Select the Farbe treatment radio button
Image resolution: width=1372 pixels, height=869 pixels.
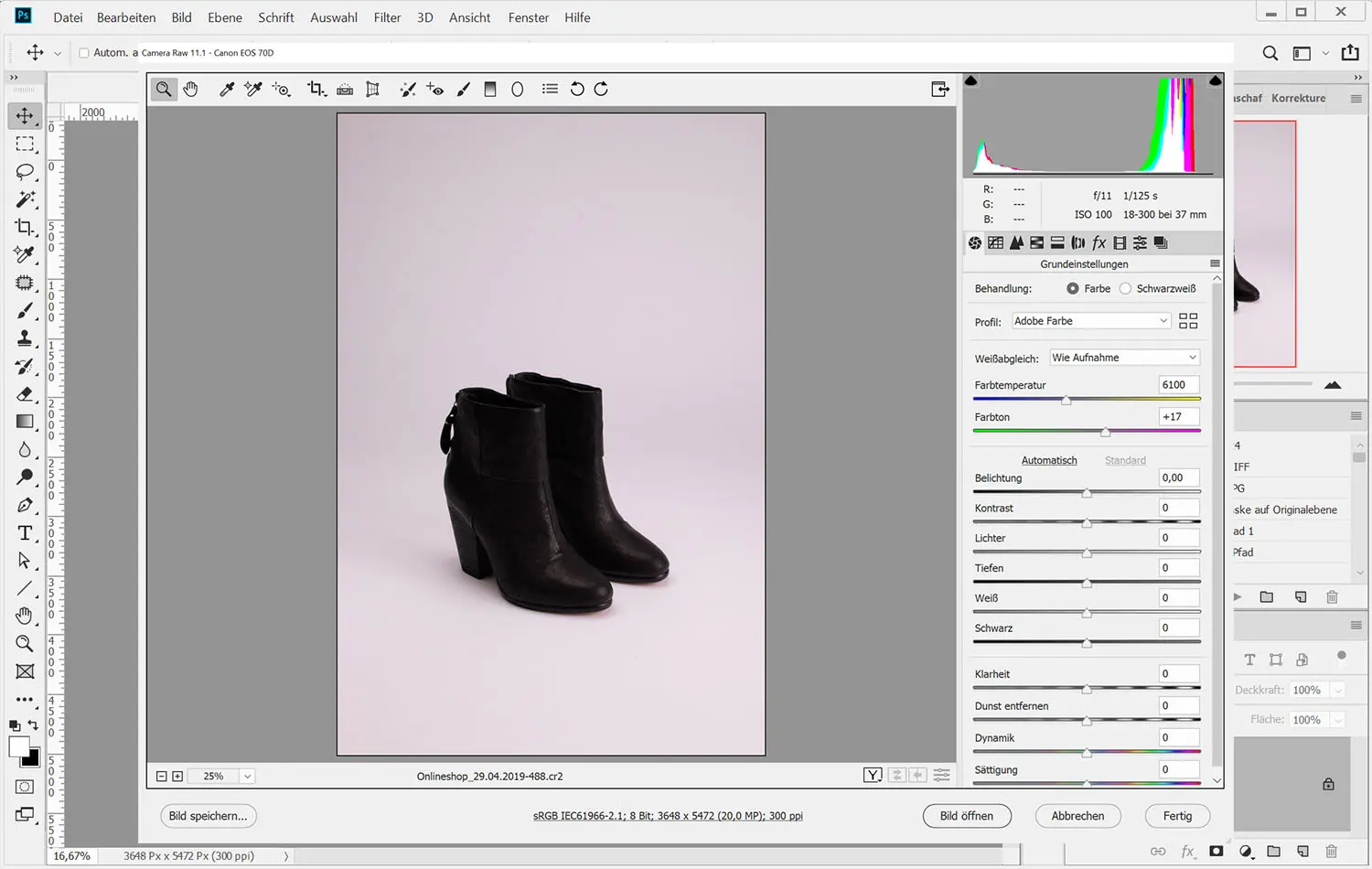click(1072, 288)
